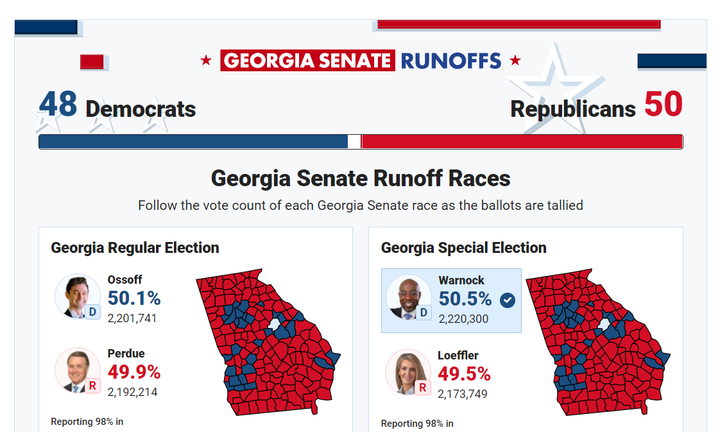Viewport: 720px width, 432px height.
Task: Click the Democrat 'D' badge on Ossoff
Action: point(93,312)
